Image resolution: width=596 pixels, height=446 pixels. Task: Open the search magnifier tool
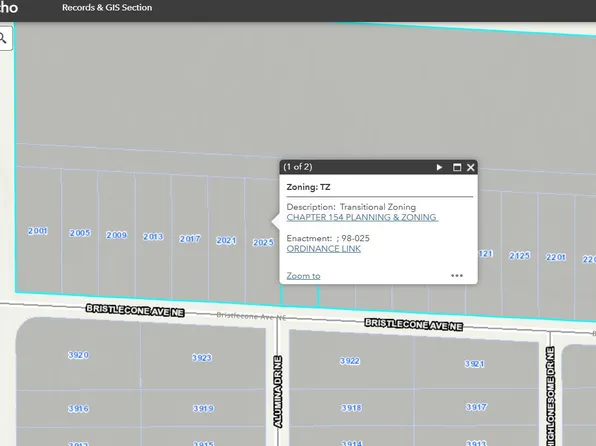[3, 38]
